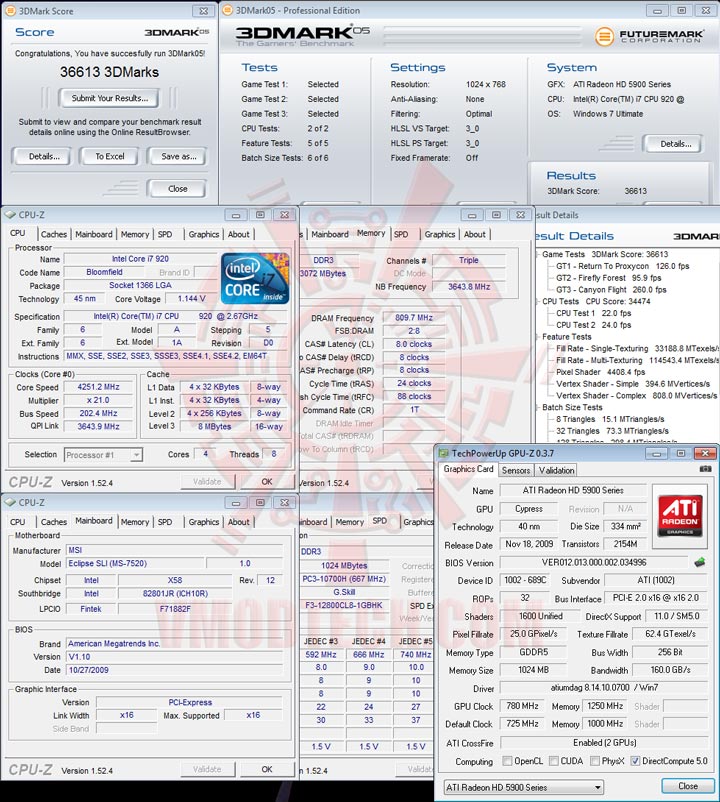The width and height of the screenshot is (720, 802).
Task: Click the NB Frequency value 3643.8 MHz
Action: click(469, 287)
